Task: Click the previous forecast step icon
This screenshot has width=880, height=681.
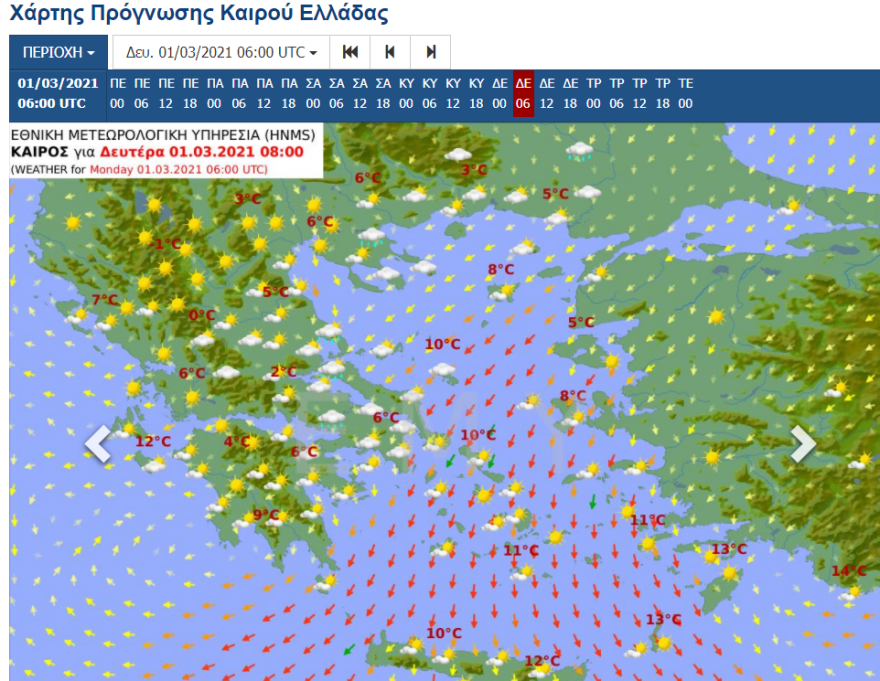Action: (x=388, y=51)
